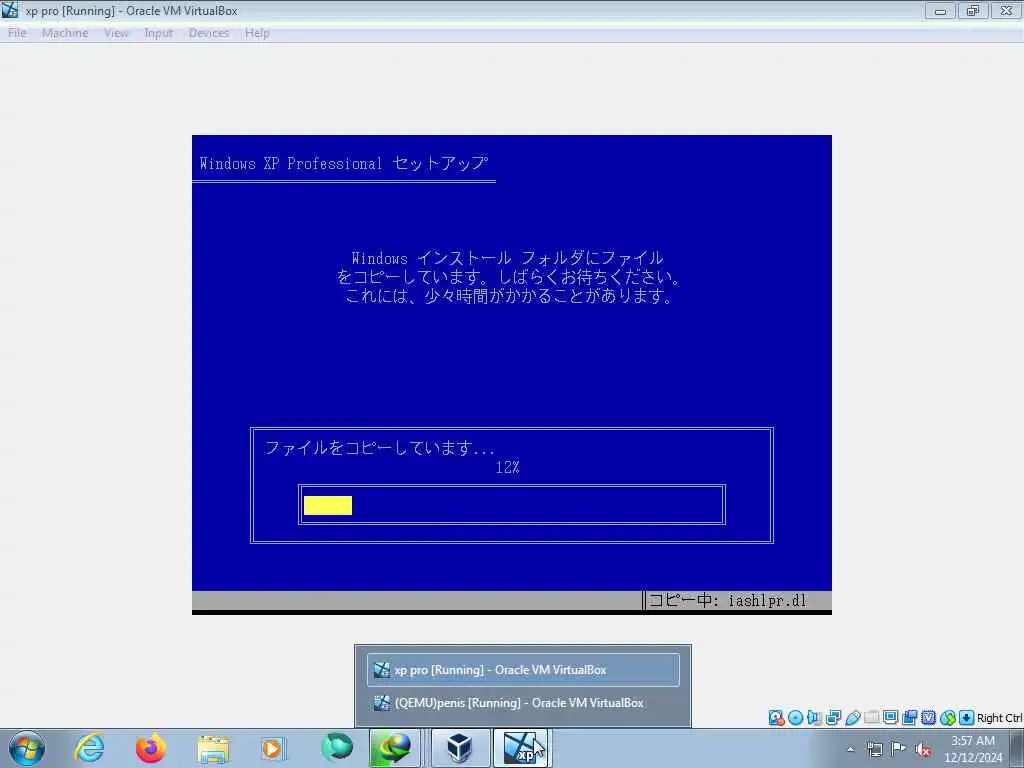Image resolution: width=1024 pixels, height=768 pixels.
Task: Open the display indicator in status bar
Action: [890, 718]
